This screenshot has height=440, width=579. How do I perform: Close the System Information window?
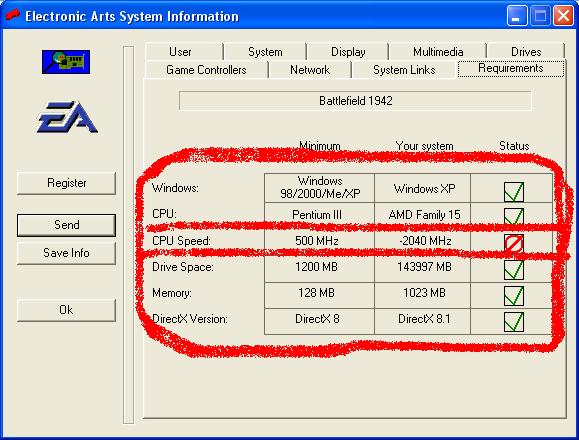563,16
